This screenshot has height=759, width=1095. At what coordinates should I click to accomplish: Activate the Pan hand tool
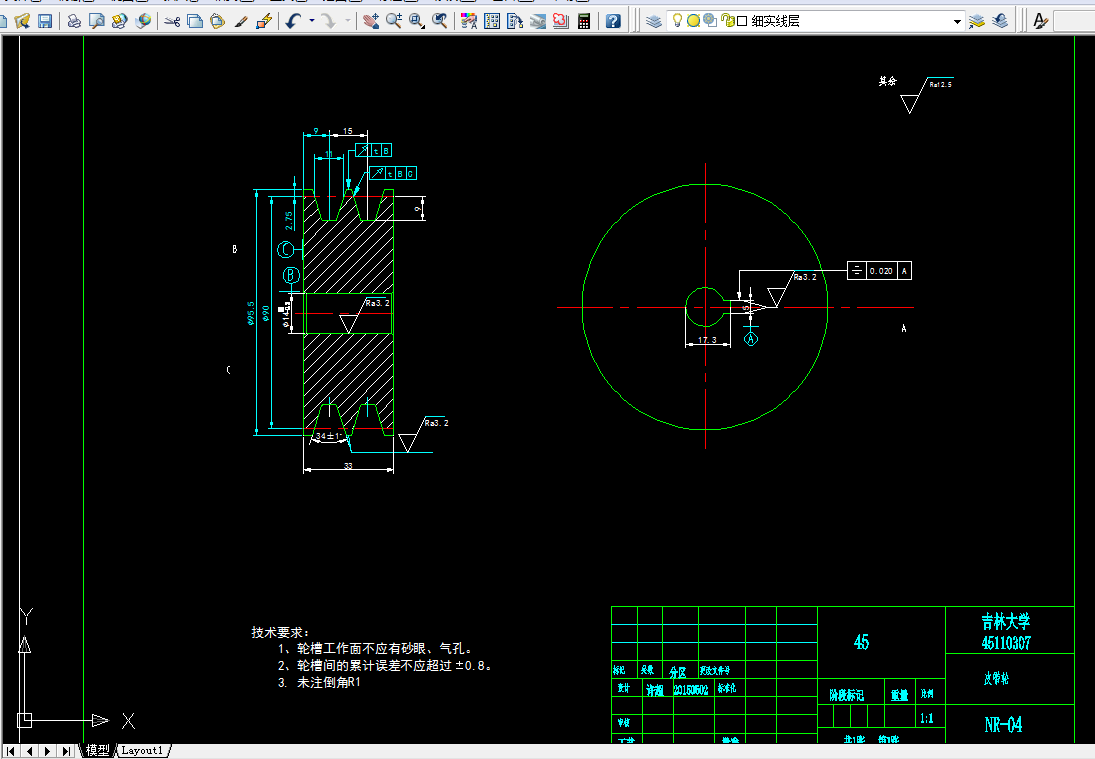pyautogui.click(x=371, y=20)
